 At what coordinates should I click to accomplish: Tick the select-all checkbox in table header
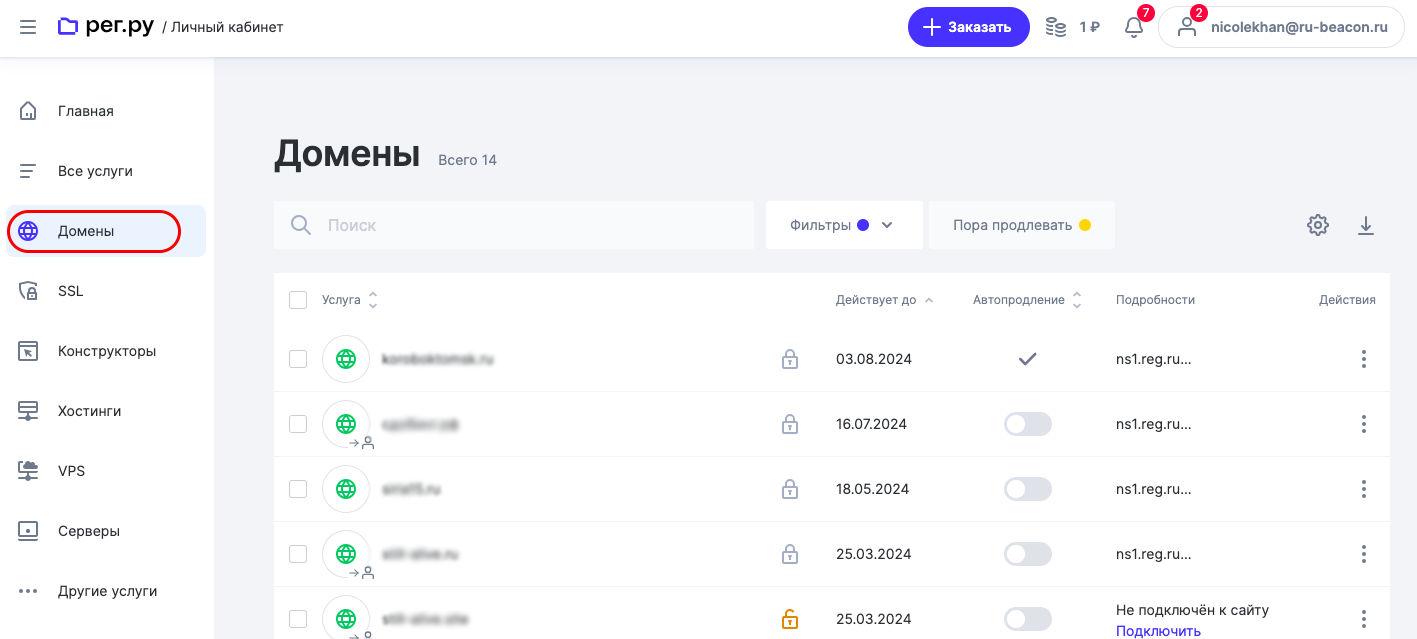click(298, 300)
